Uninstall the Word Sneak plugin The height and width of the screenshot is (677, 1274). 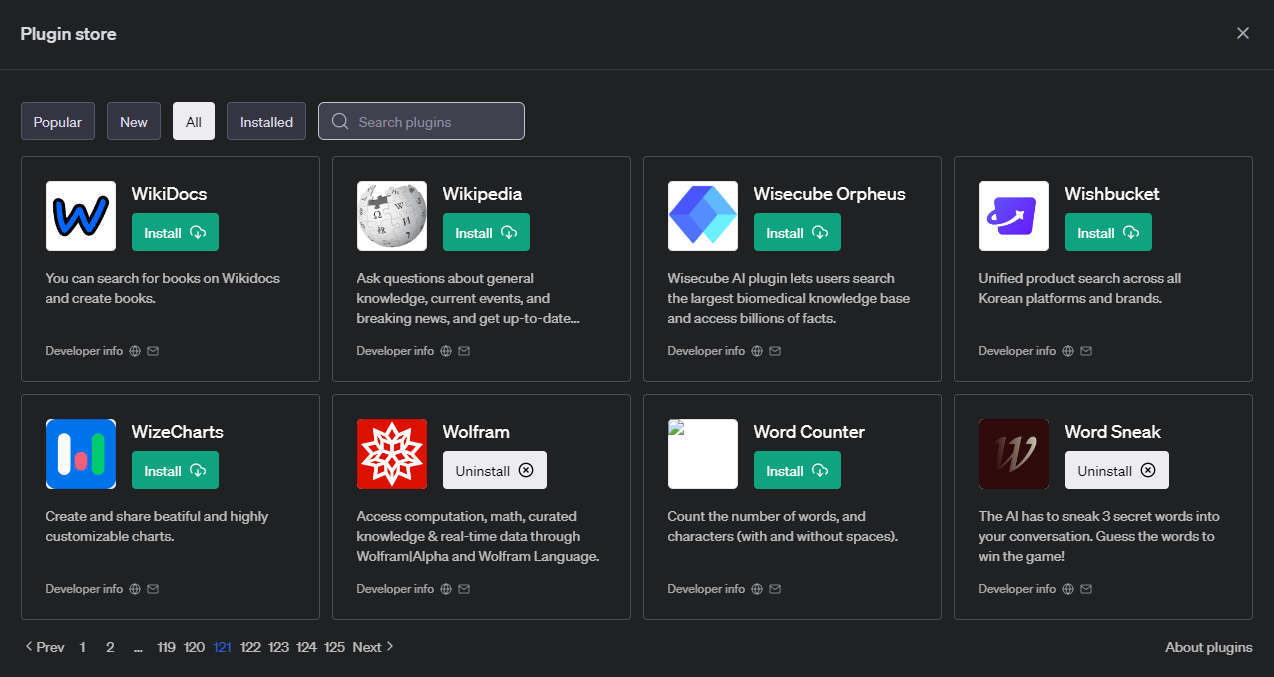[1117, 470]
